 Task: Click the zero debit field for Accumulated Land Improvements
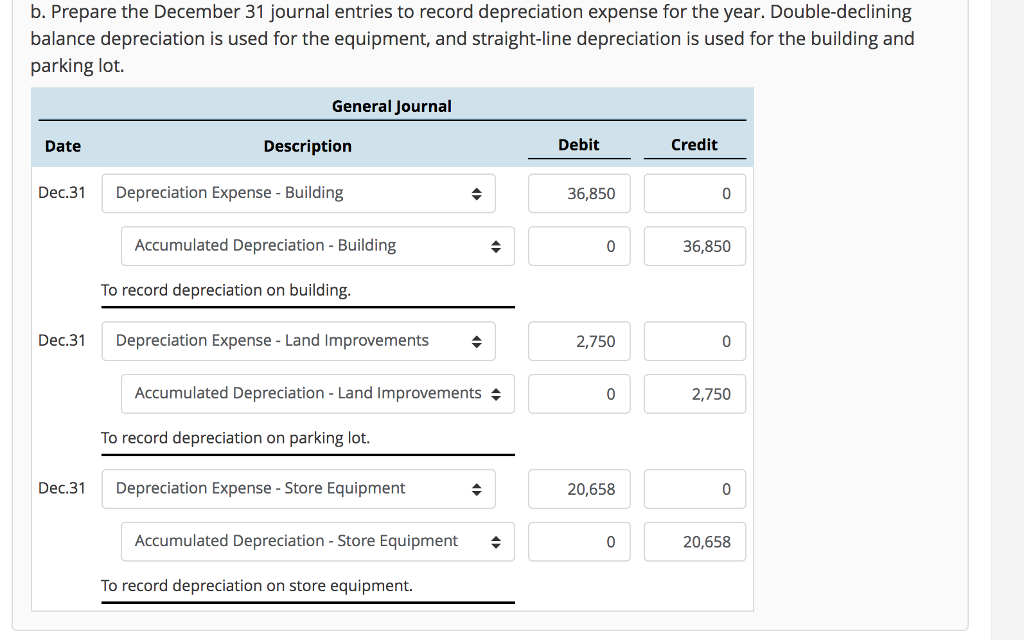[579, 393]
